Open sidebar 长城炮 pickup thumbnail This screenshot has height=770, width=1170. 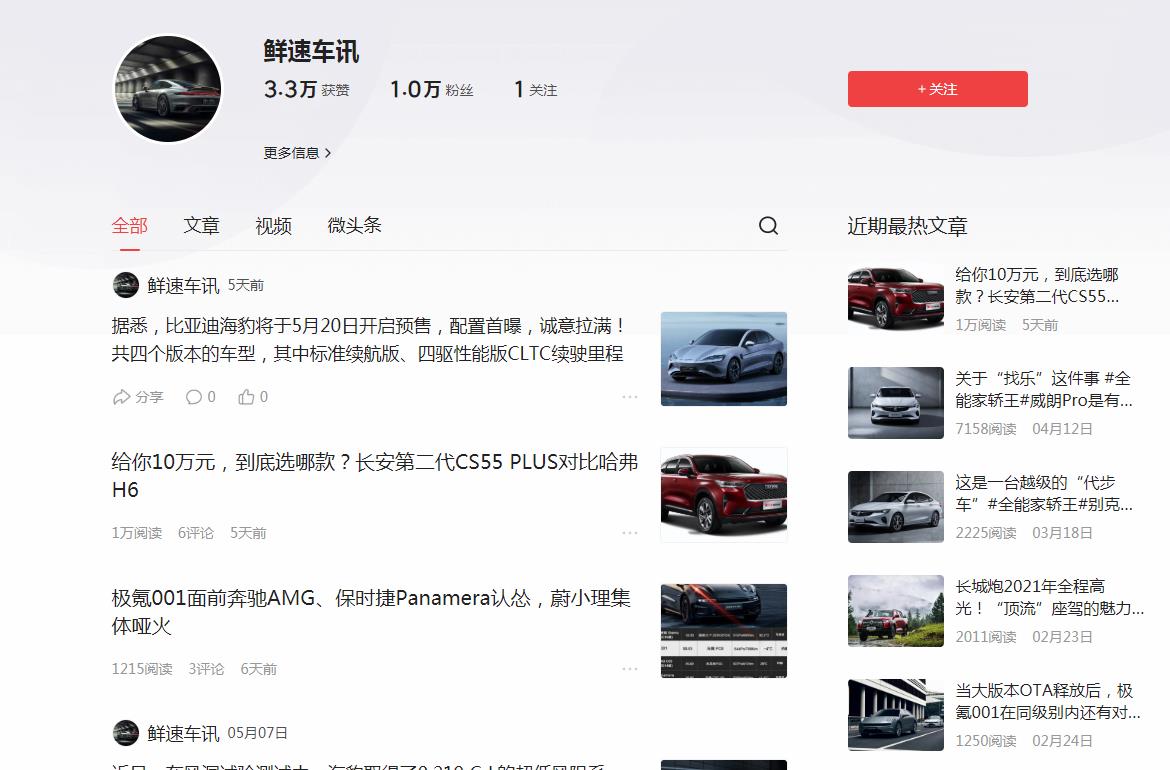895,610
